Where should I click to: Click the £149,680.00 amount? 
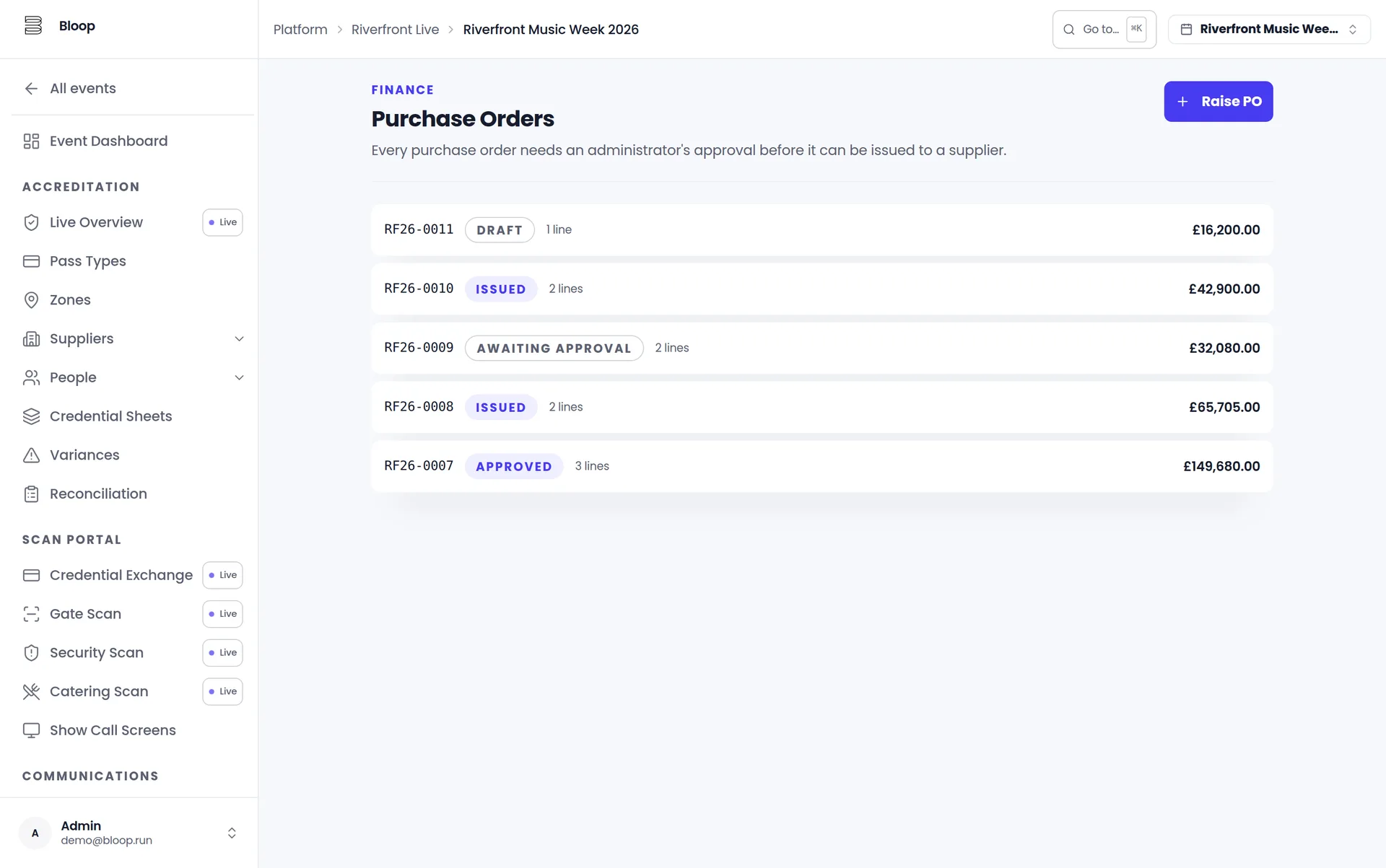point(1221,467)
